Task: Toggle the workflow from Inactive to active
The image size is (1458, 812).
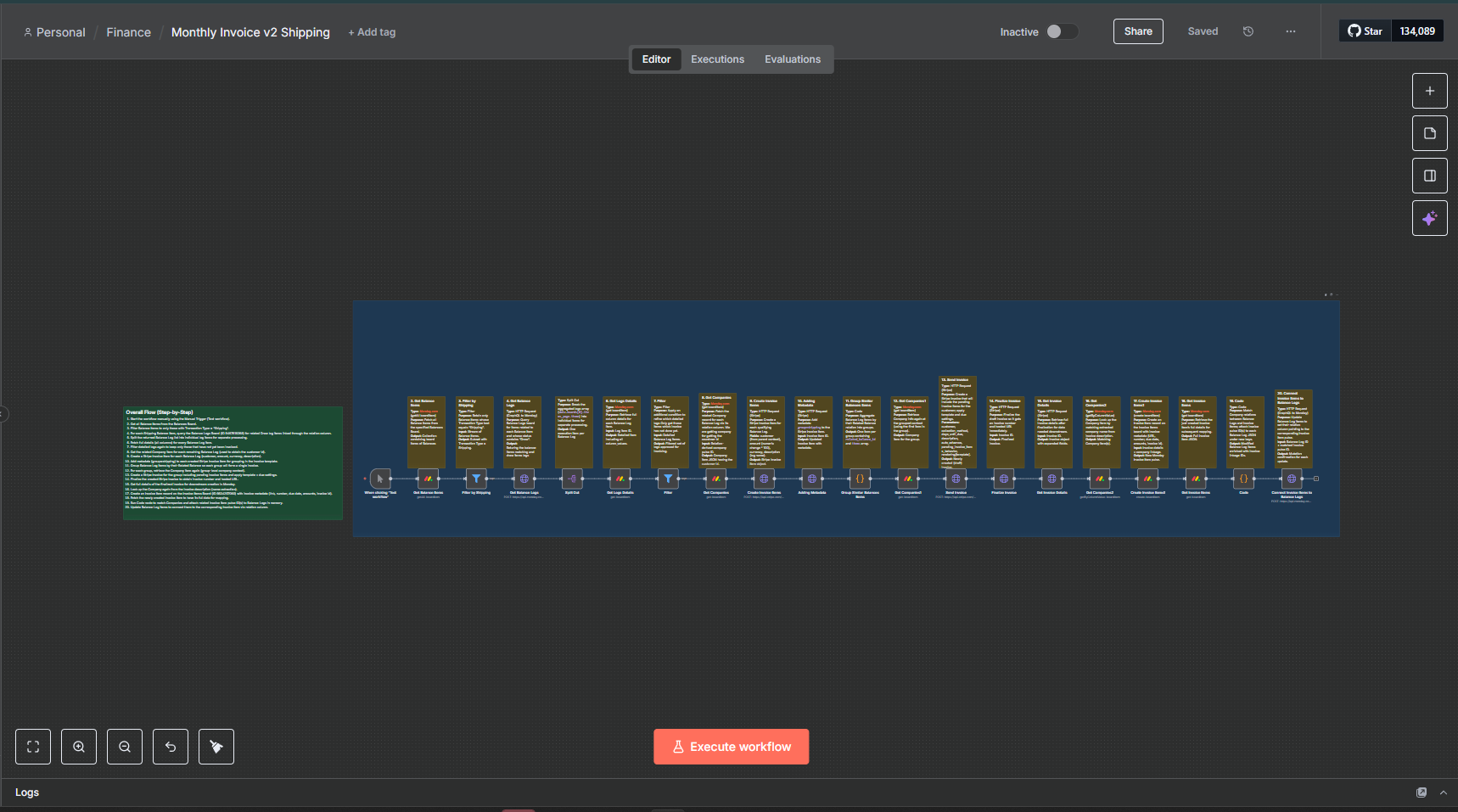Action: (1061, 31)
